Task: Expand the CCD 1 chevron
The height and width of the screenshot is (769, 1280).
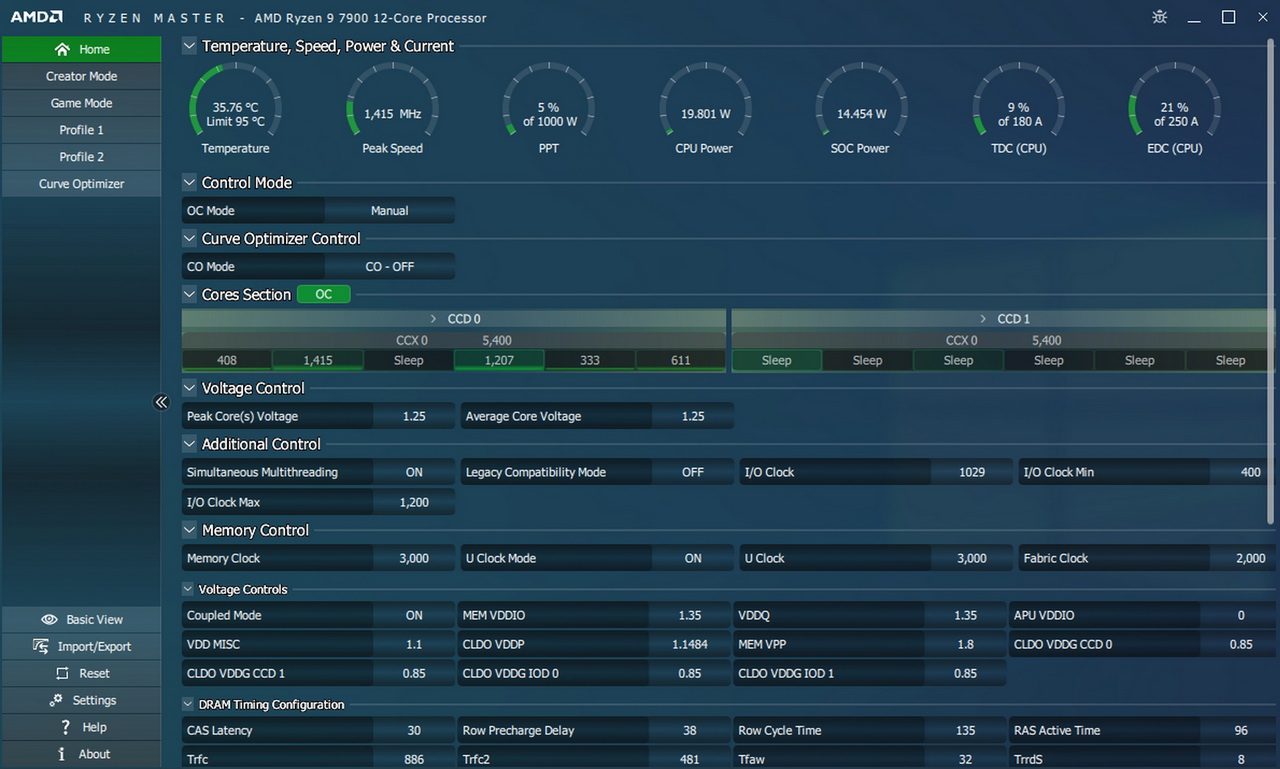Action: coord(983,319)
